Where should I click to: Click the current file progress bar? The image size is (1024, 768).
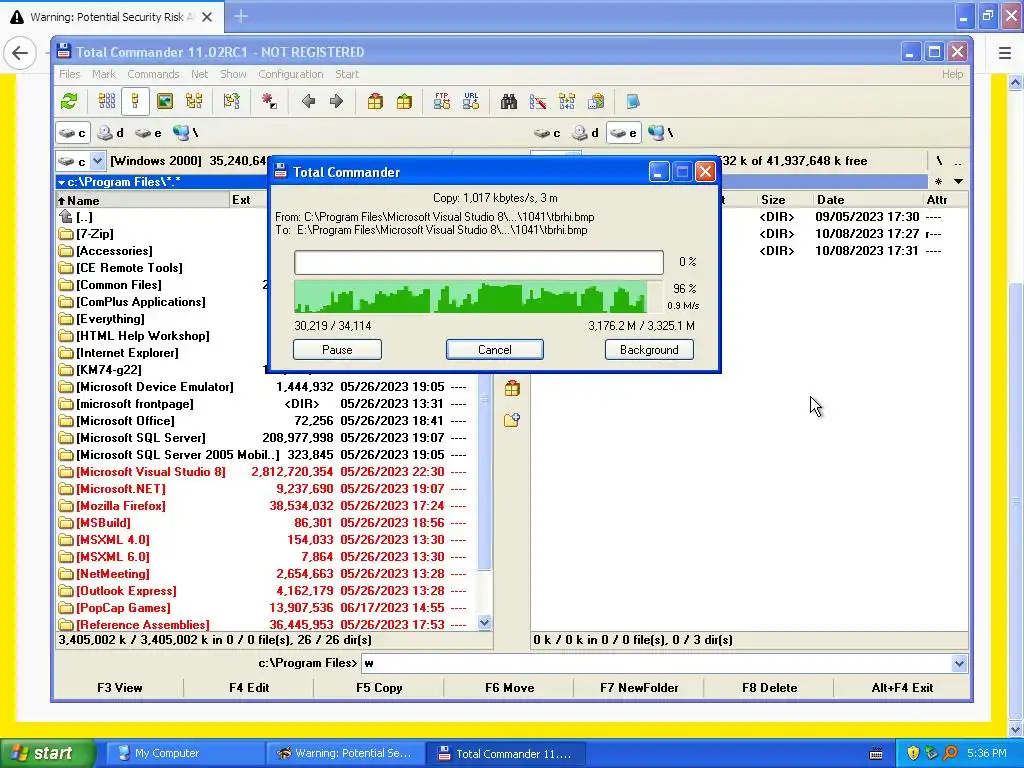pos(479,263)
